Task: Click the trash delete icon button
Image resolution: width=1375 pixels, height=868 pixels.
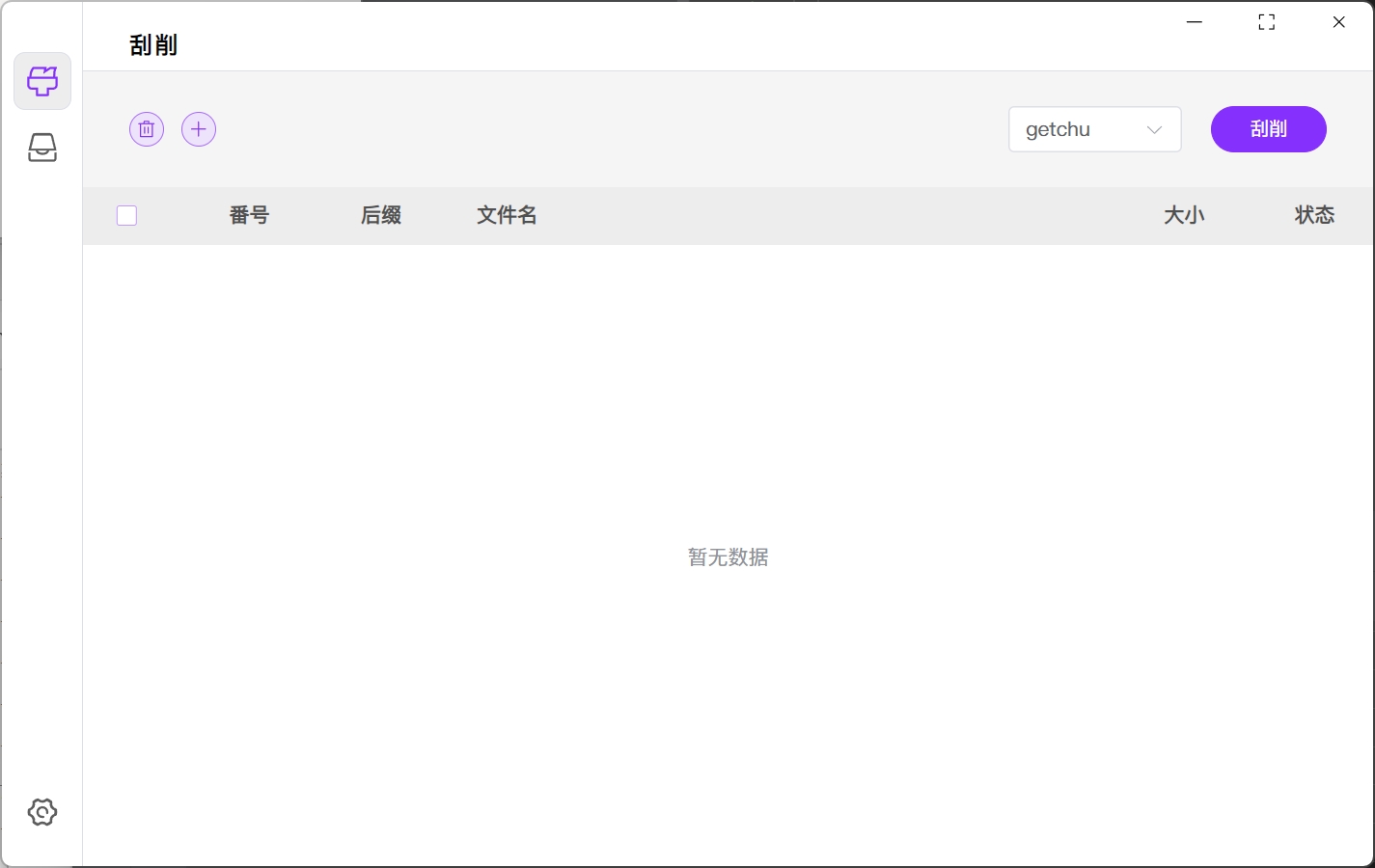Action: 147,129
